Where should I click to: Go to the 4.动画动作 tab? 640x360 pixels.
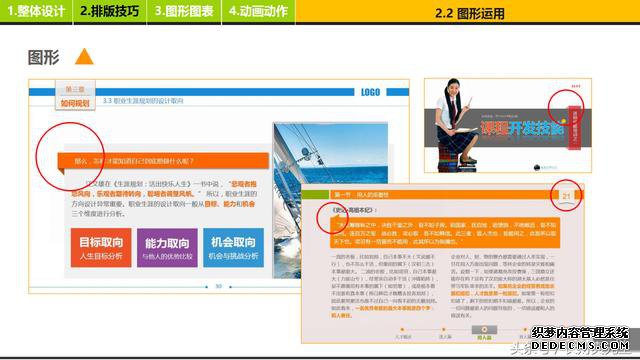click(258, 11)
